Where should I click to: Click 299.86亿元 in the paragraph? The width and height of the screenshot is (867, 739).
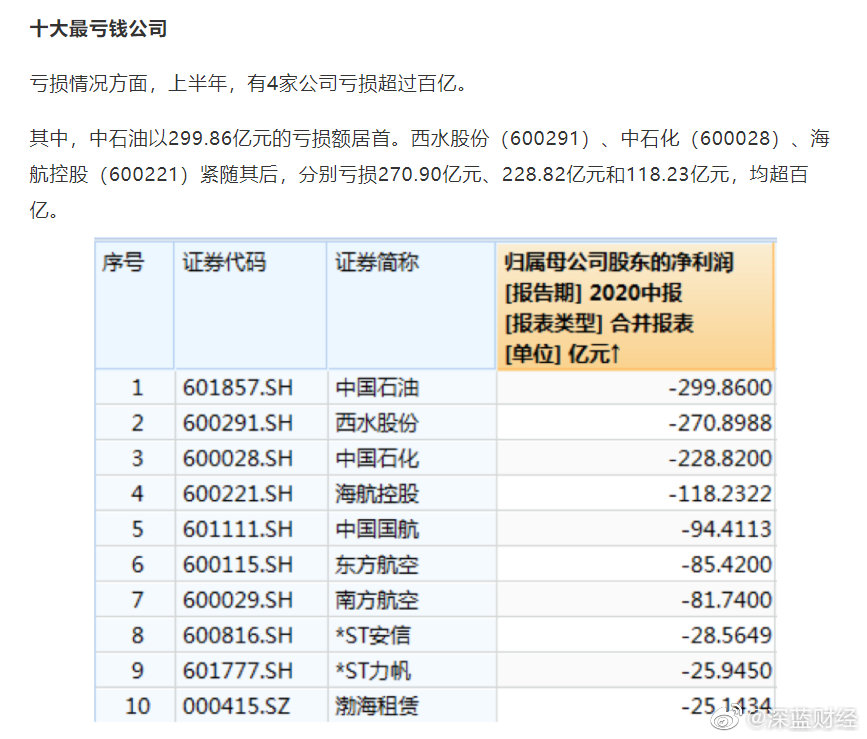[x=220, y=138]
